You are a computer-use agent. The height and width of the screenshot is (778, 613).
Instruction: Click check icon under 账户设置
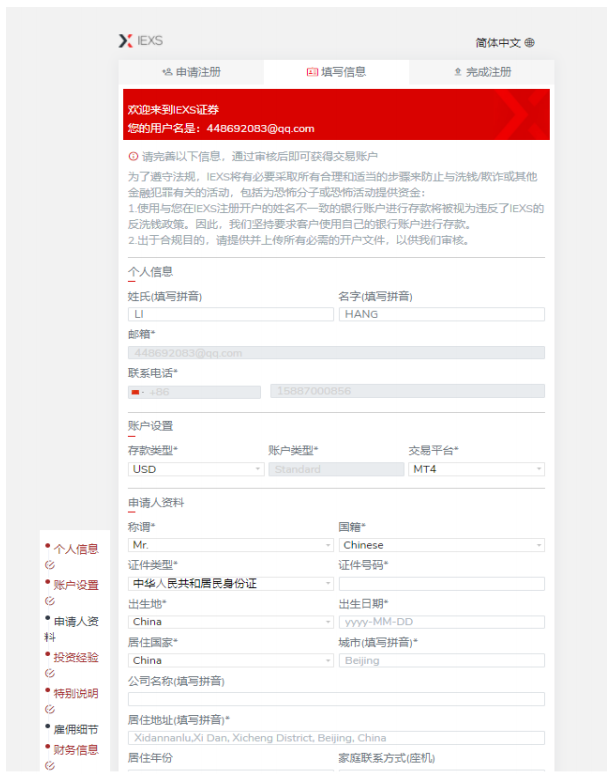50,601
